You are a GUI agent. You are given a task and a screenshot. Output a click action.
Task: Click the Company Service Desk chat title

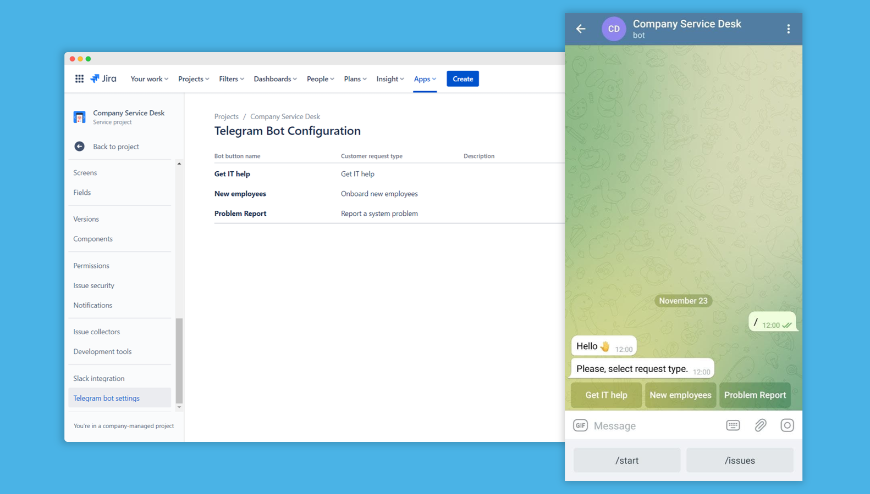pyautogui.click(x=687, y=24)
